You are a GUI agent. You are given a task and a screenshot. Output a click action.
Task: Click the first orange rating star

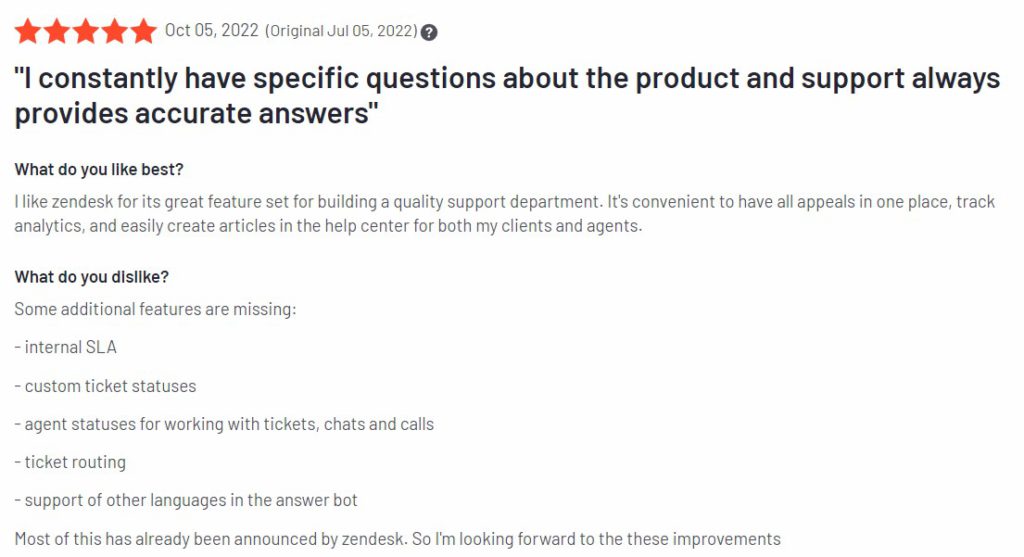[27, 31]
